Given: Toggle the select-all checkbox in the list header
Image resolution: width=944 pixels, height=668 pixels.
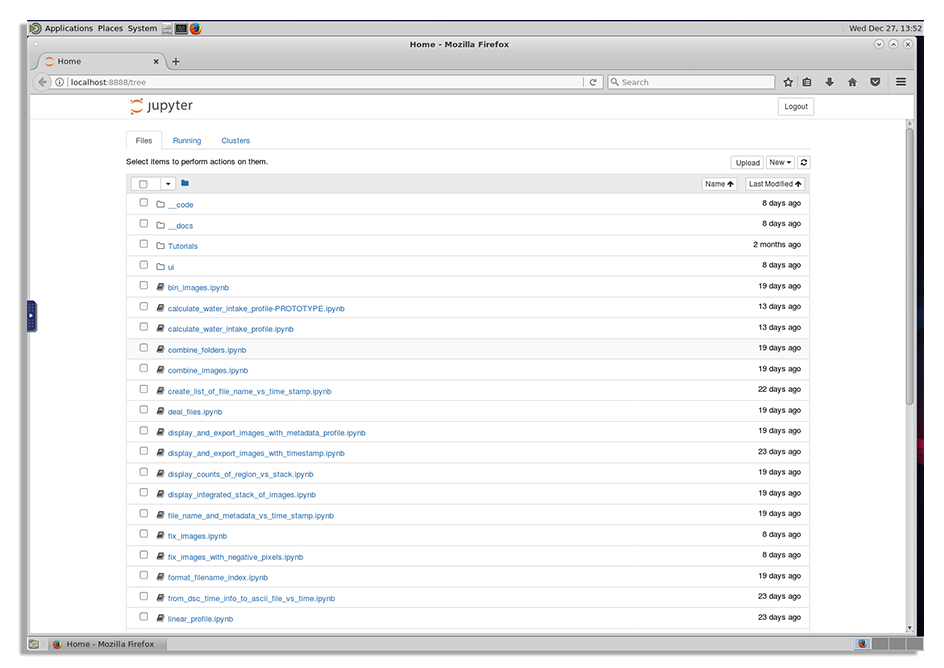Looking at the screenshot, I should (x=143, y=183).
